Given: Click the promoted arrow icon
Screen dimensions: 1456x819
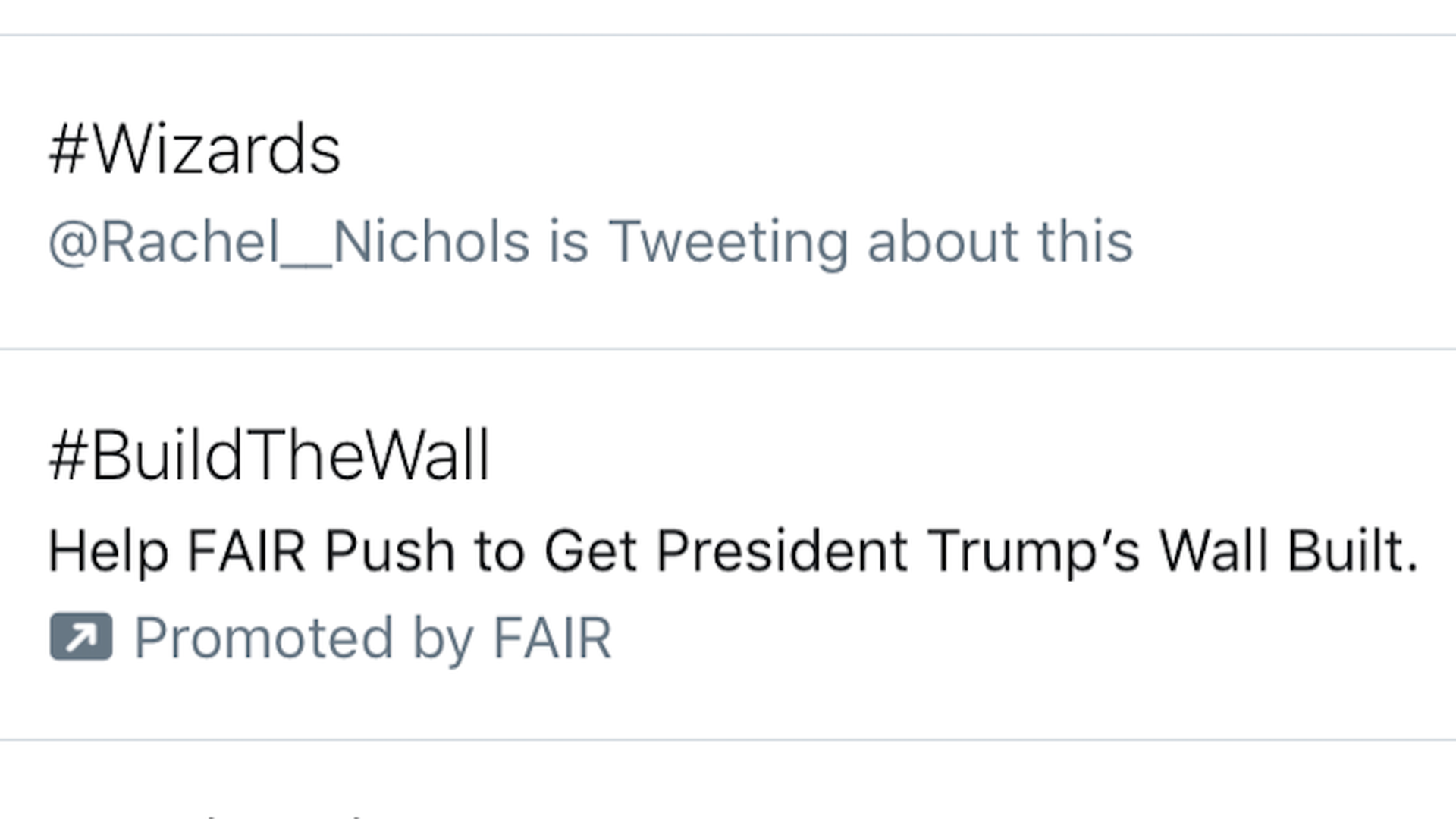Looking at the screenshot, I should pos(81,637).
